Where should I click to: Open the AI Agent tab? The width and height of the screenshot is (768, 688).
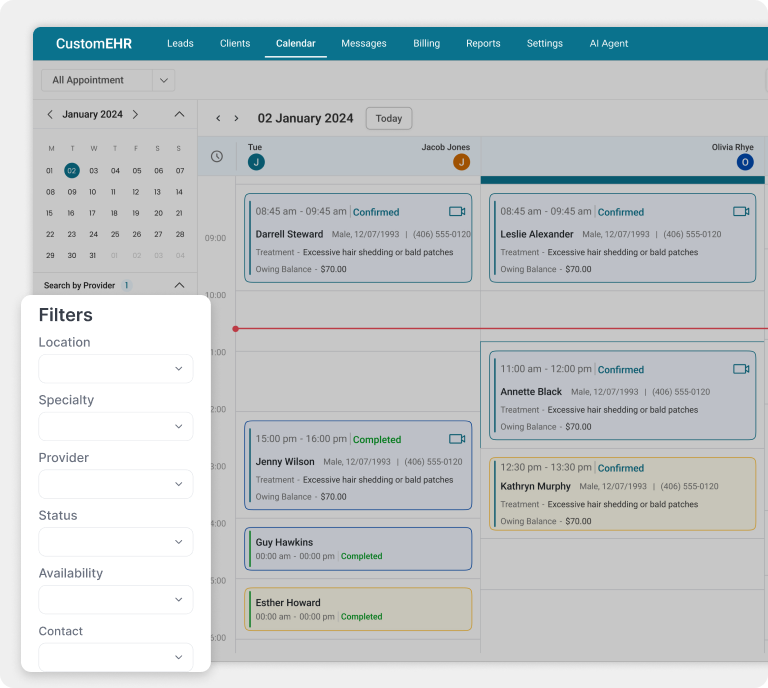(609, 44)
